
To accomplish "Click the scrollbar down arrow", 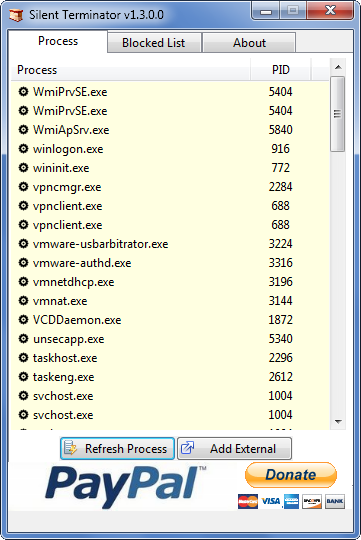I will click(338, 422).
